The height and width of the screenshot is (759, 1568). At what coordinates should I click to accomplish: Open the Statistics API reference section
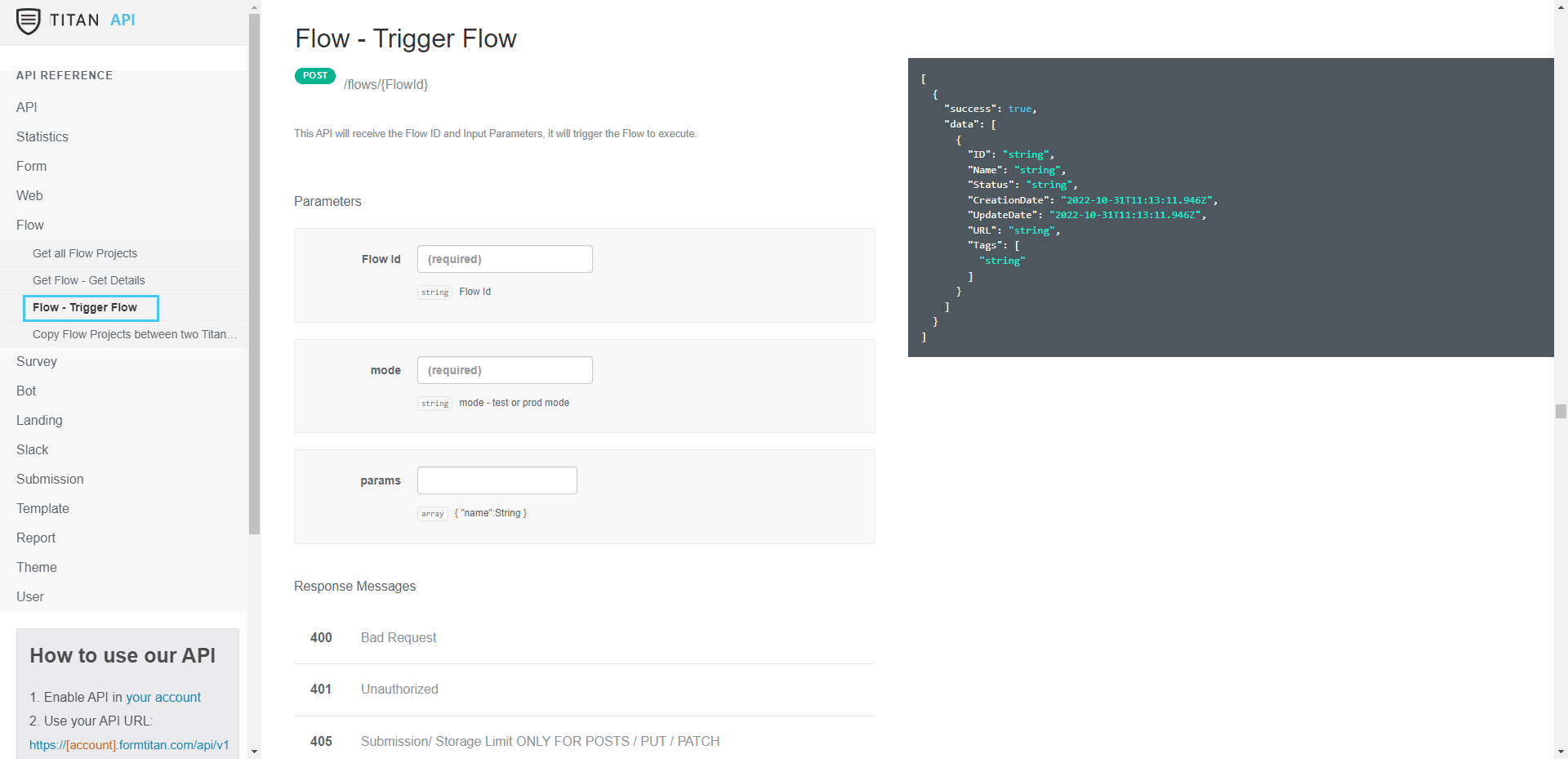tap(42, 136)
